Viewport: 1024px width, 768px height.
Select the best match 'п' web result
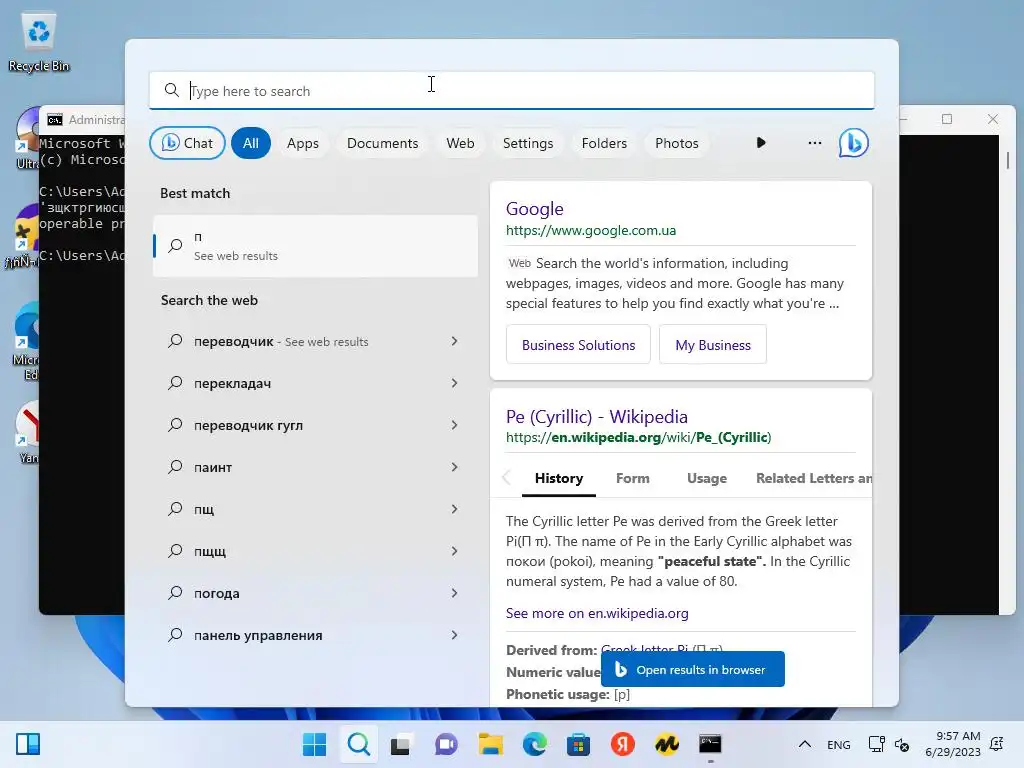[x=315, y=246]
